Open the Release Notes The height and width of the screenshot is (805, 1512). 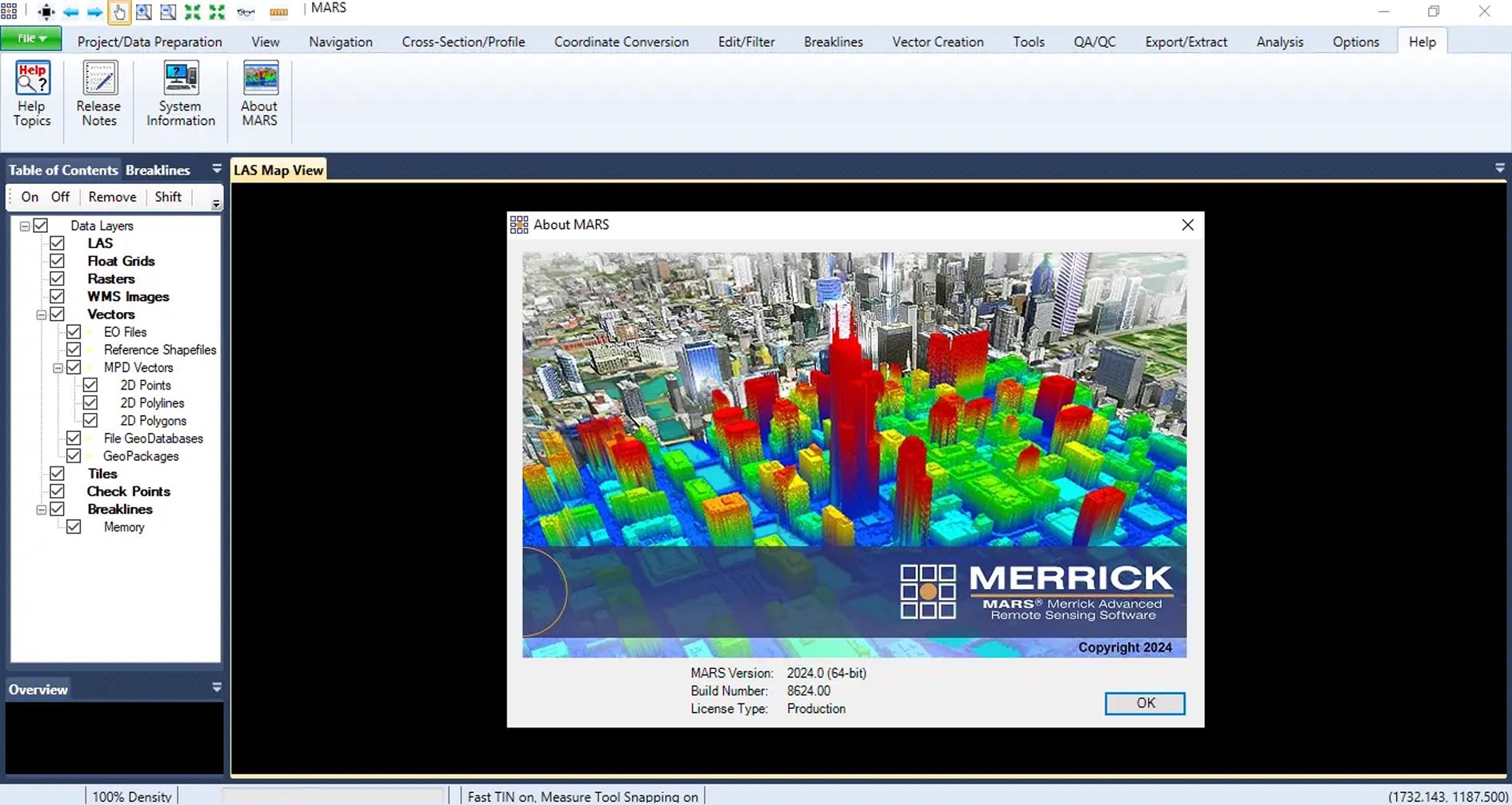coord(98,94)
